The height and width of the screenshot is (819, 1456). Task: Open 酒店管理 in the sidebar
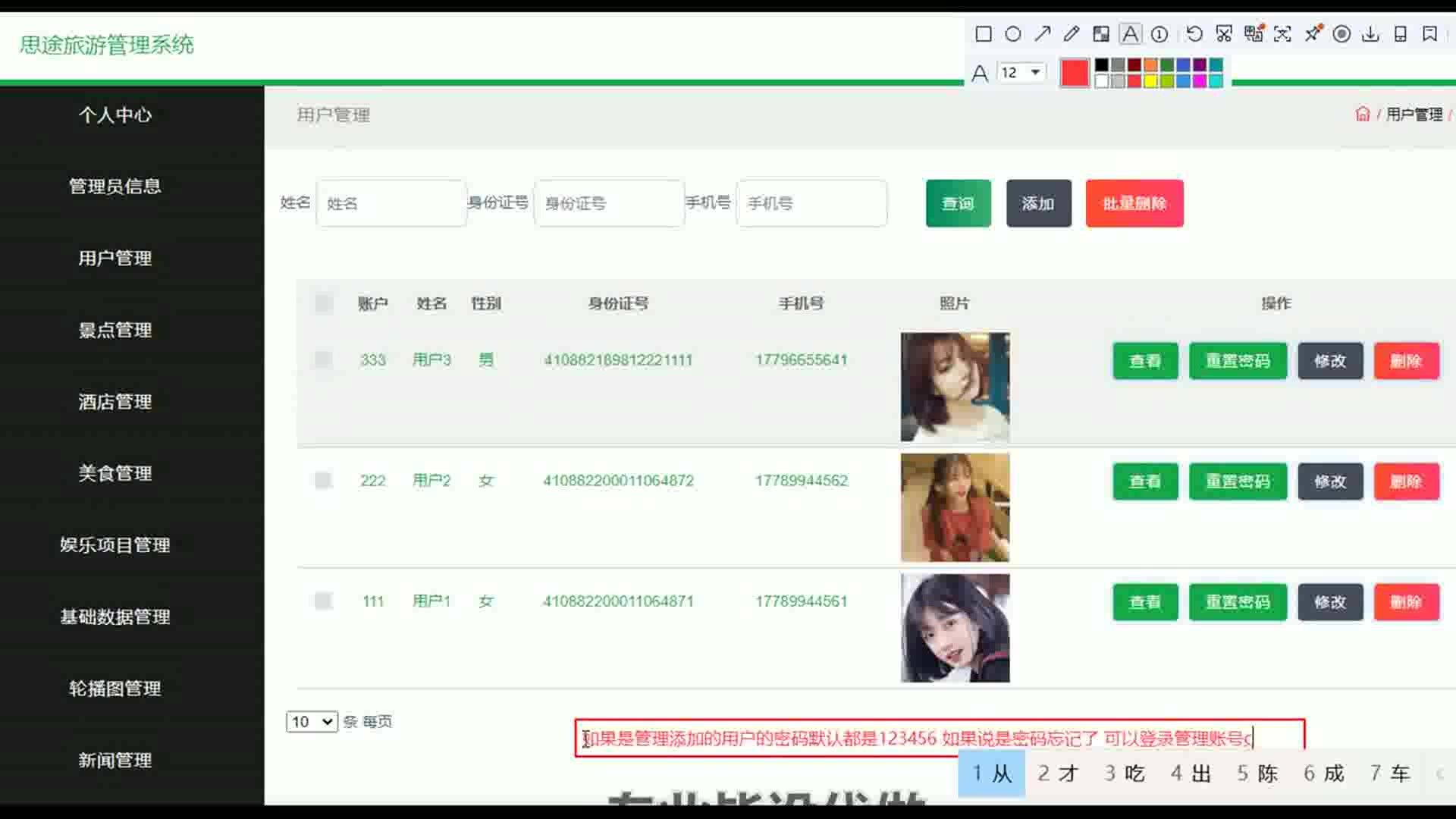pos(115,401)
